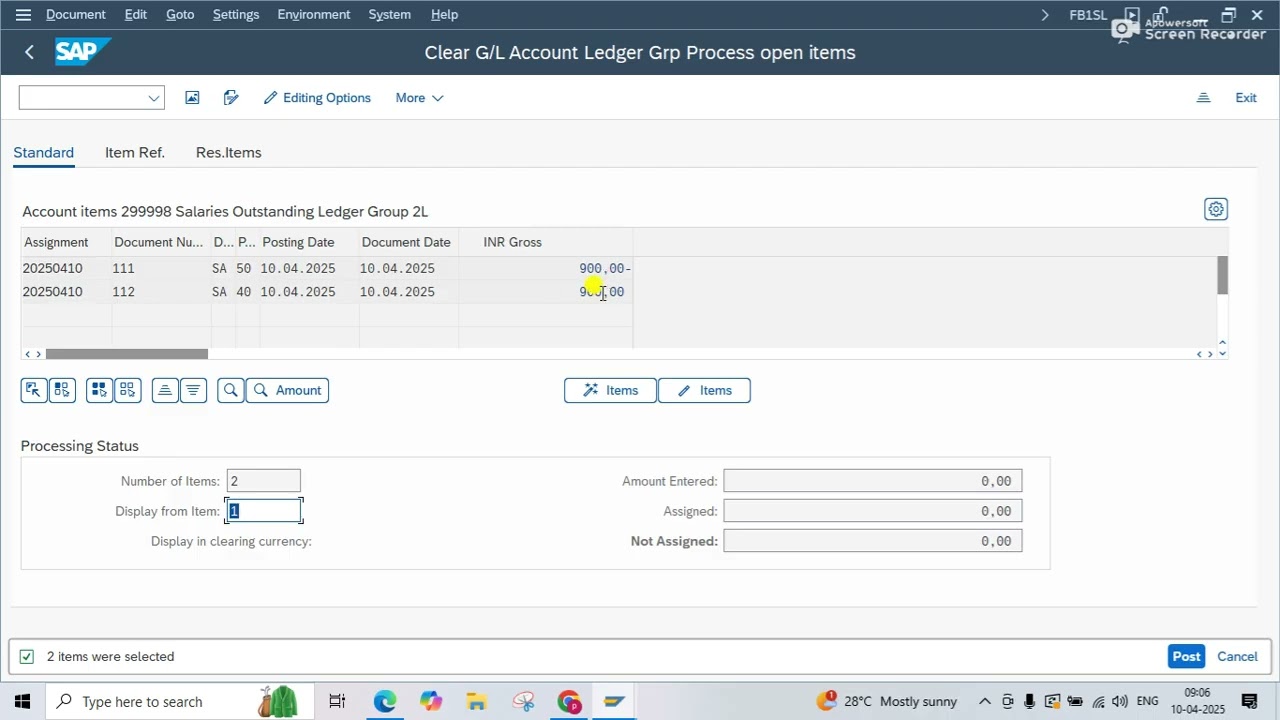
Task: Open the menu bar overflow arrow next to FB1SL
Action: pyautogui.click(x=1045, y=15)
